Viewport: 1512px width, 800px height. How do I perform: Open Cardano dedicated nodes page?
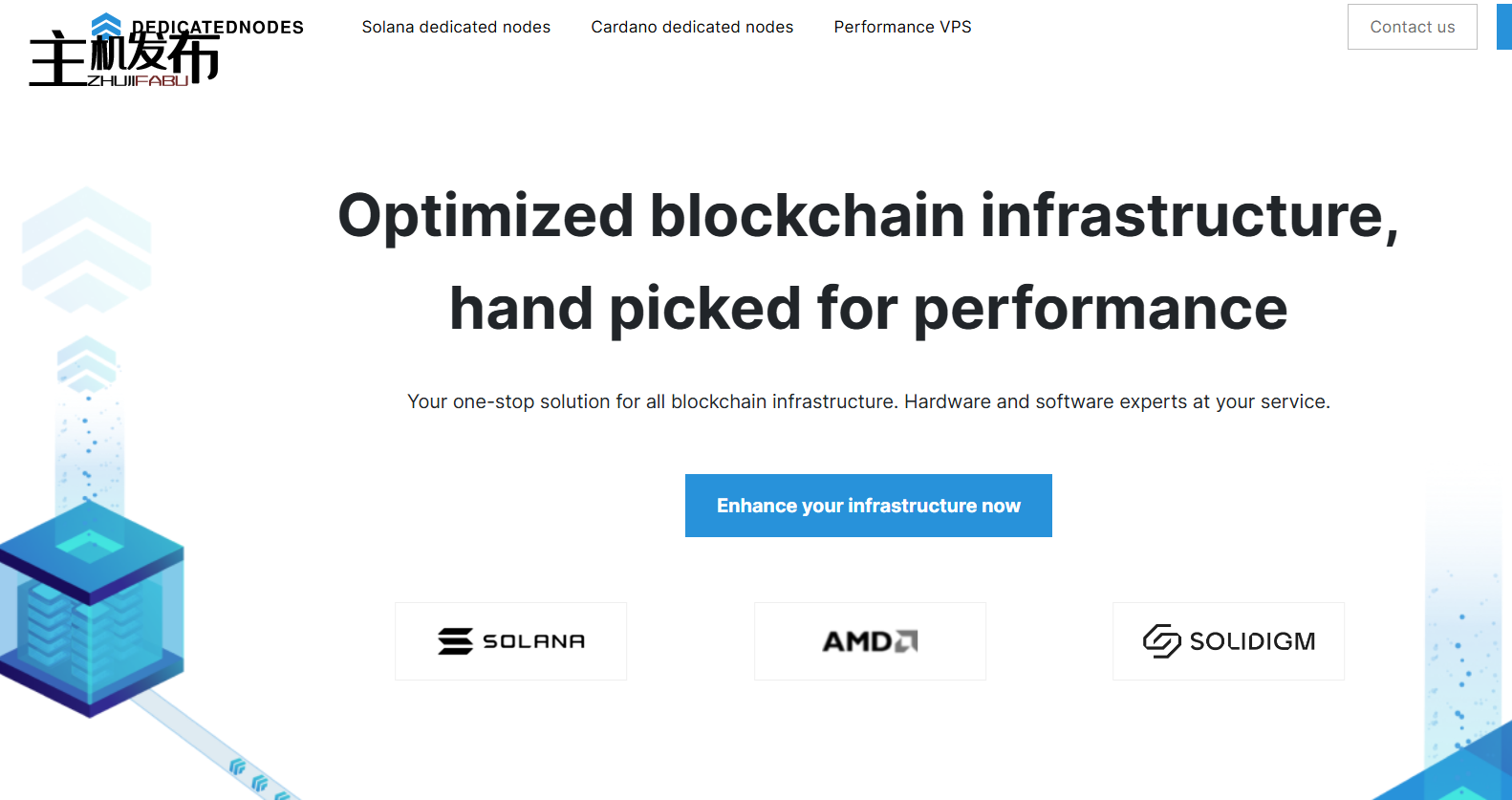[x=692, y=27]
